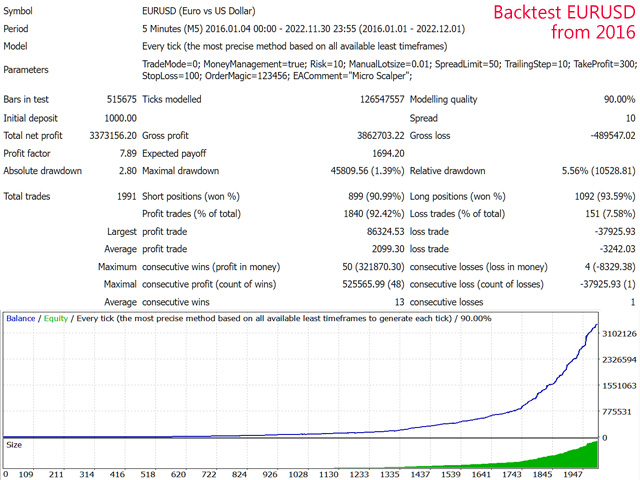Screen dimensions: 640x480
Task: Select the Average consecutive wins value 13
Action: [x=400, y=302]
